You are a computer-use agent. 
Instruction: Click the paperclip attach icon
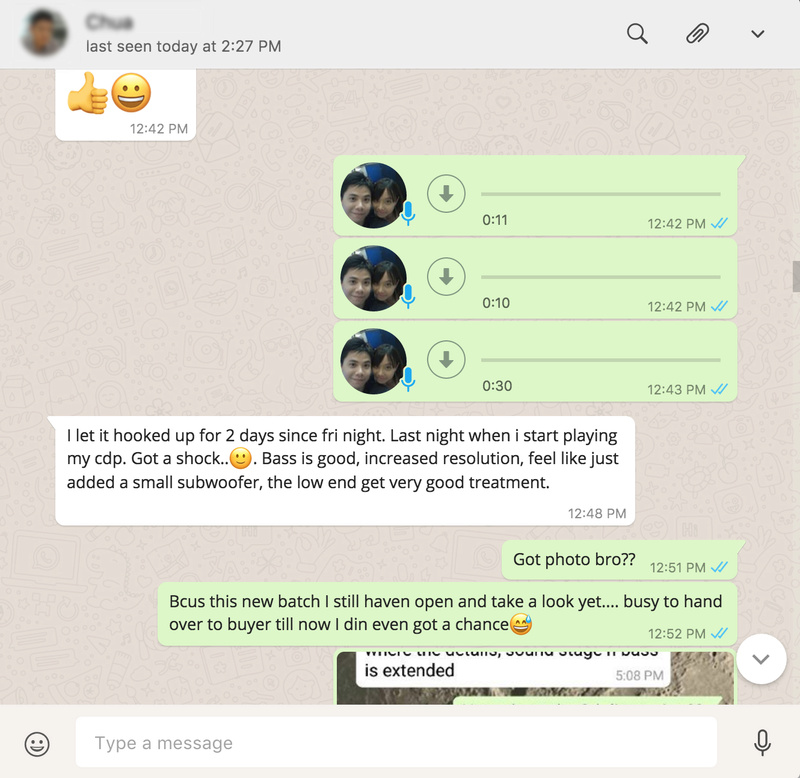pyautogui.click(x=697, y=34)
